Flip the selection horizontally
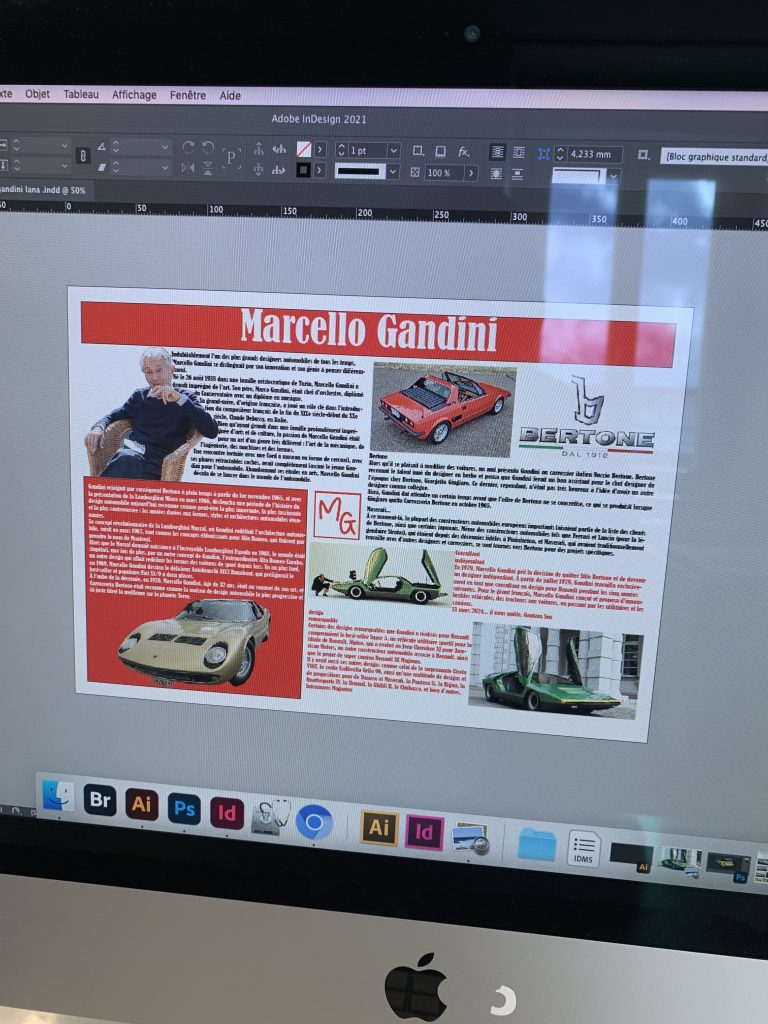 [x=188, y=168]
